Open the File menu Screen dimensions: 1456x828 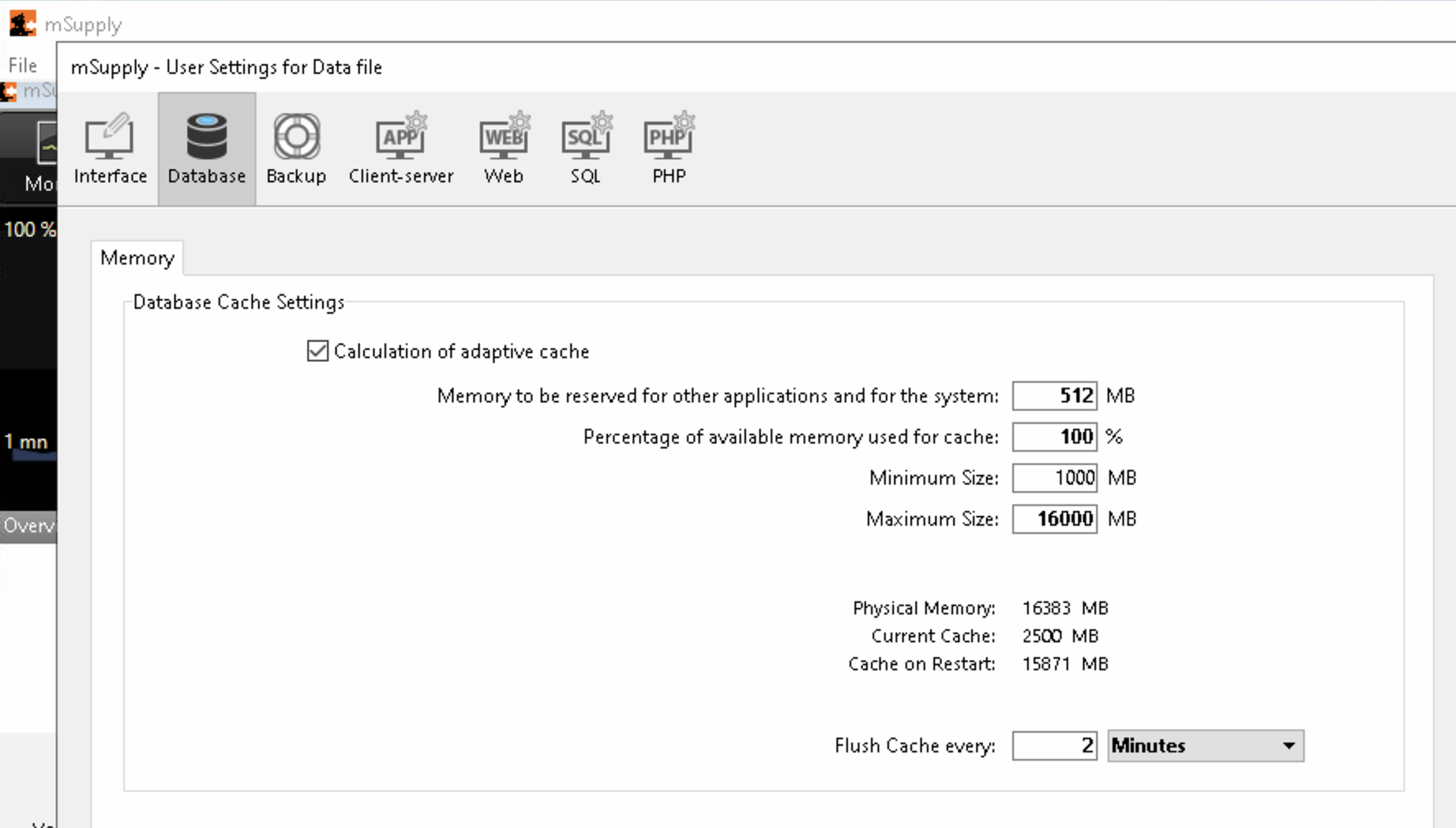(22, 66)
